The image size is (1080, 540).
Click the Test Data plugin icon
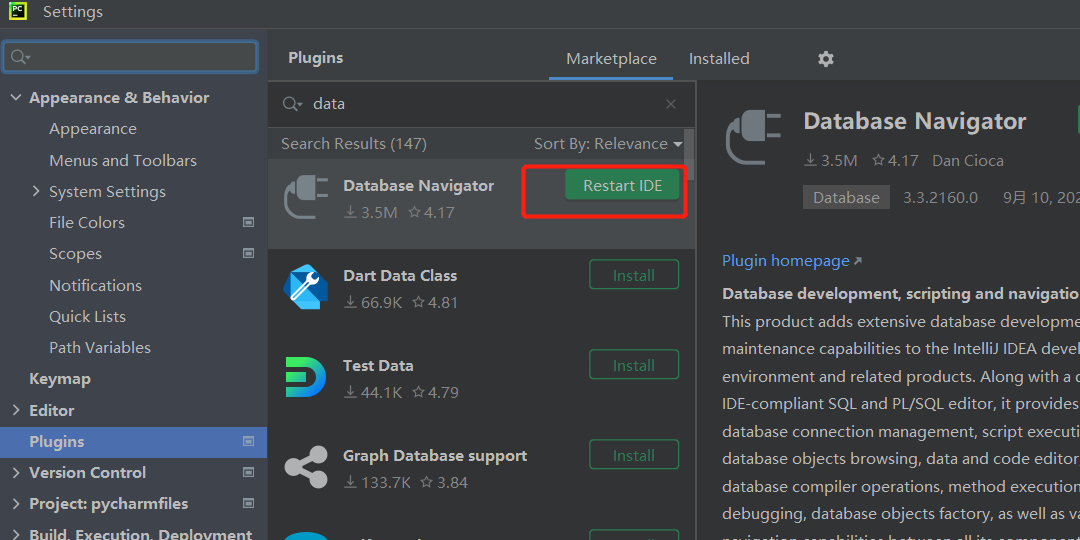point(306,377)
